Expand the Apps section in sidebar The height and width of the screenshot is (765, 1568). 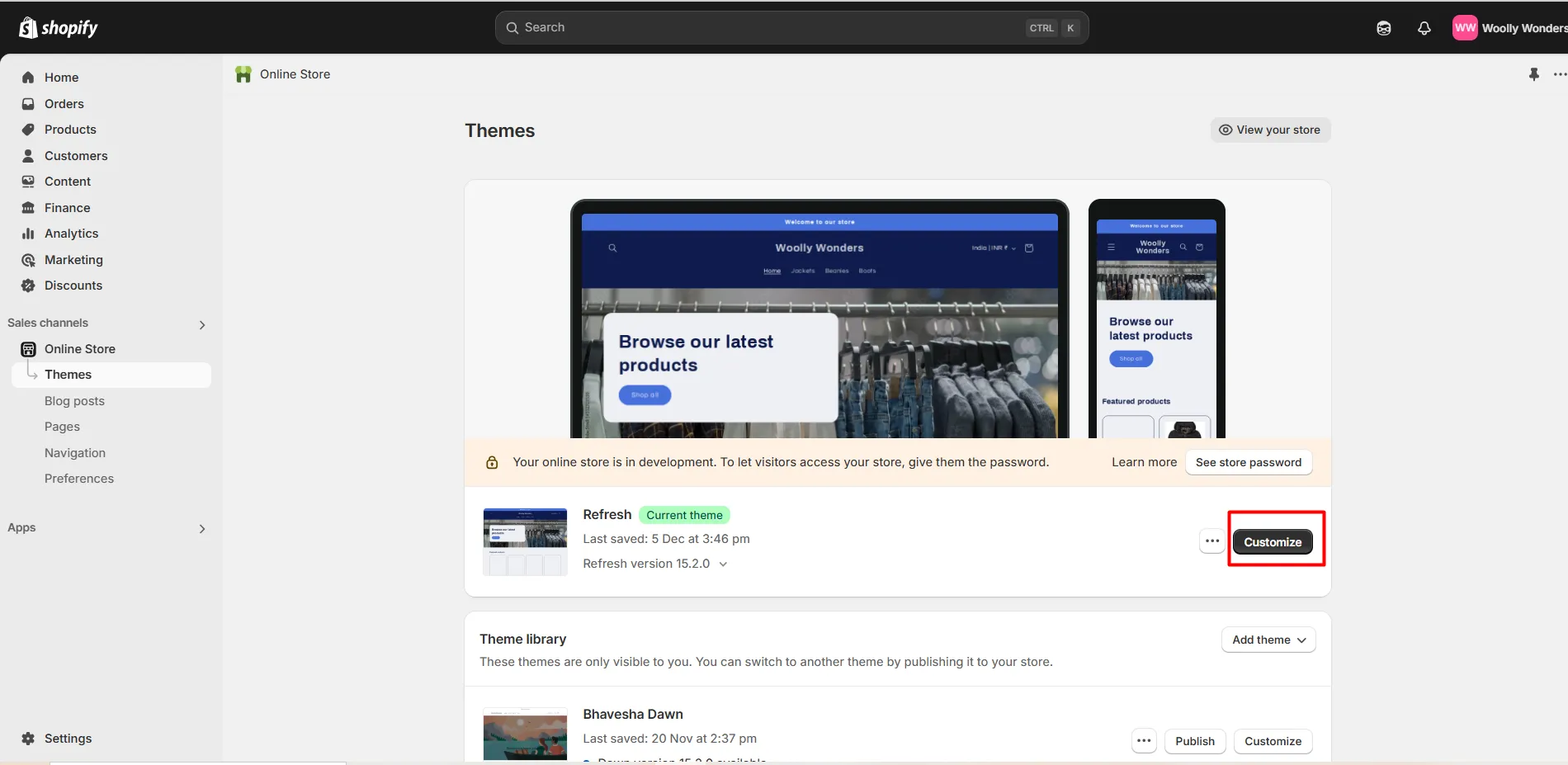click(202, 529)
